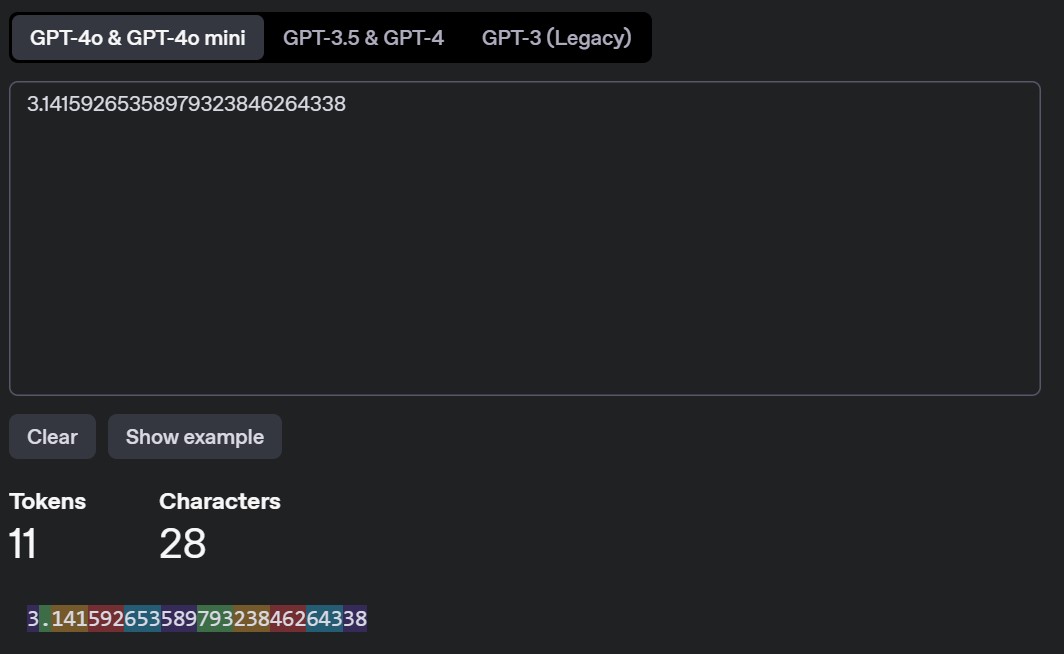Click inside the pi digits text area
The width and height of the screenshot is (1064, 654).
pyautogui.click(x=524, y=240)
